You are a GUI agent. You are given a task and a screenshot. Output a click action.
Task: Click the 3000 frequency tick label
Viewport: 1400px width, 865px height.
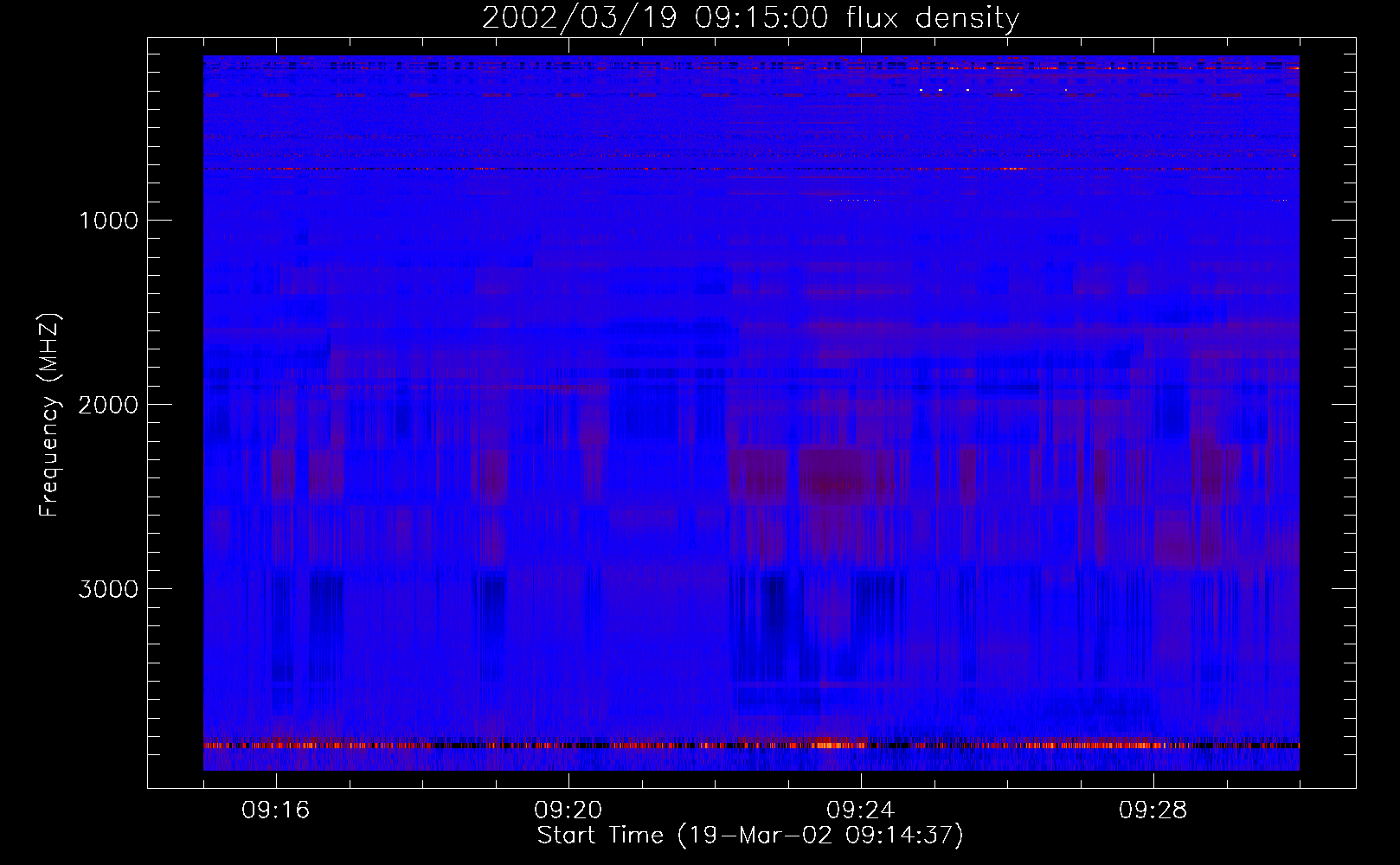(x=108, y=589)
